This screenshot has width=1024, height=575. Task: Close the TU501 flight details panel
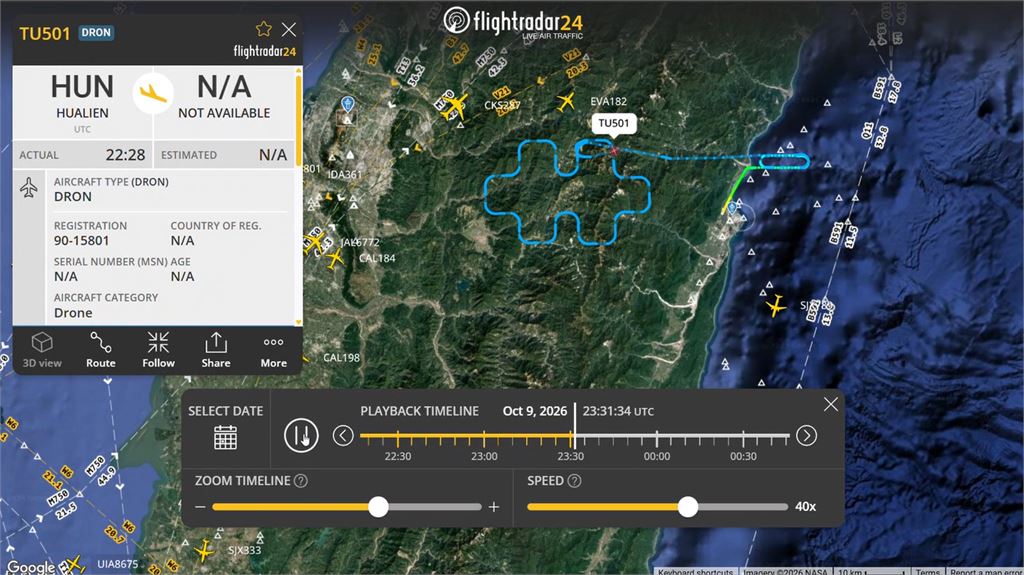[289, 29]
